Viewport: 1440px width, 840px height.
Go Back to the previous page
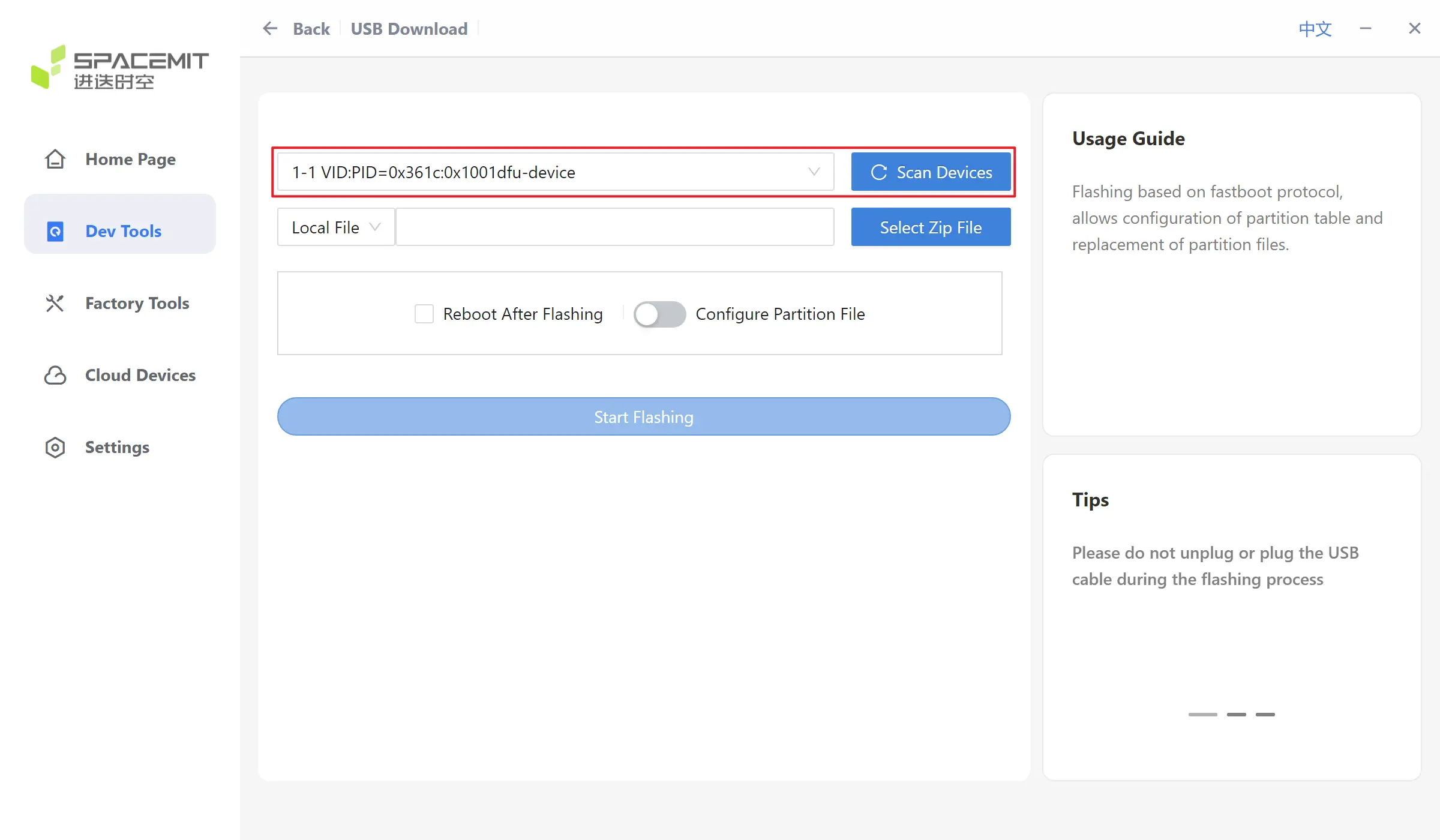click(311, 28)
